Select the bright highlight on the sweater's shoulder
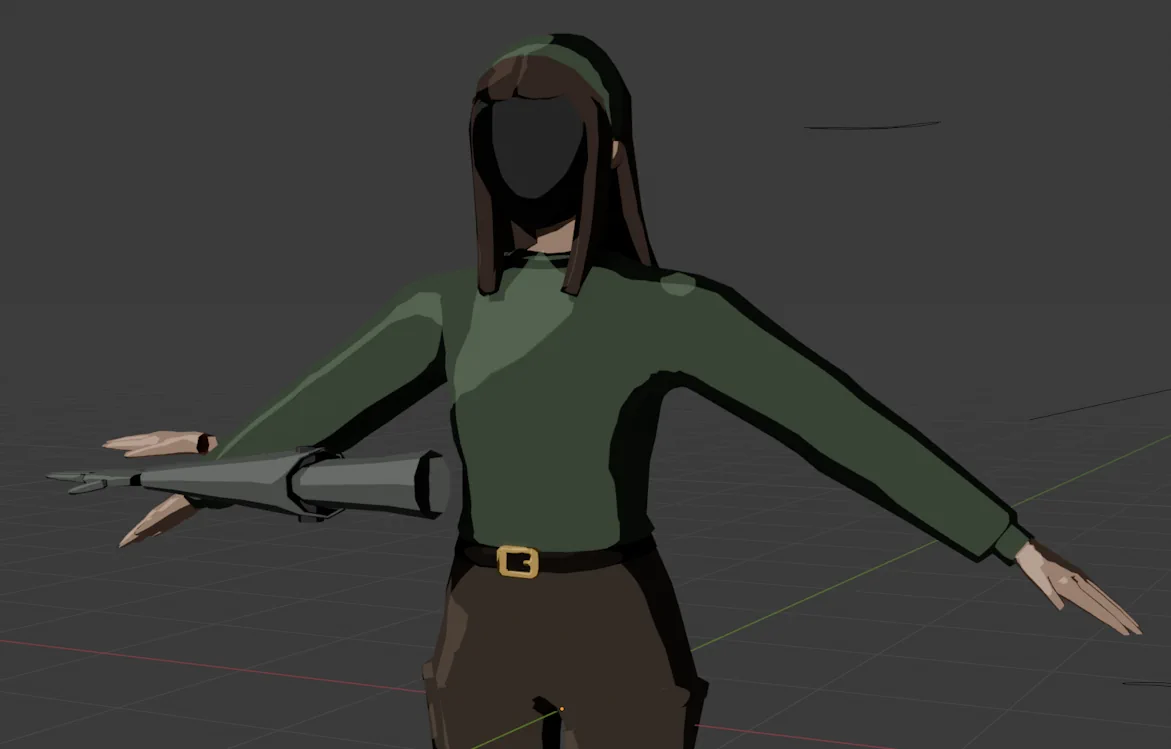This screenshot has width=1171, height=749. click(x=678, y=285)
